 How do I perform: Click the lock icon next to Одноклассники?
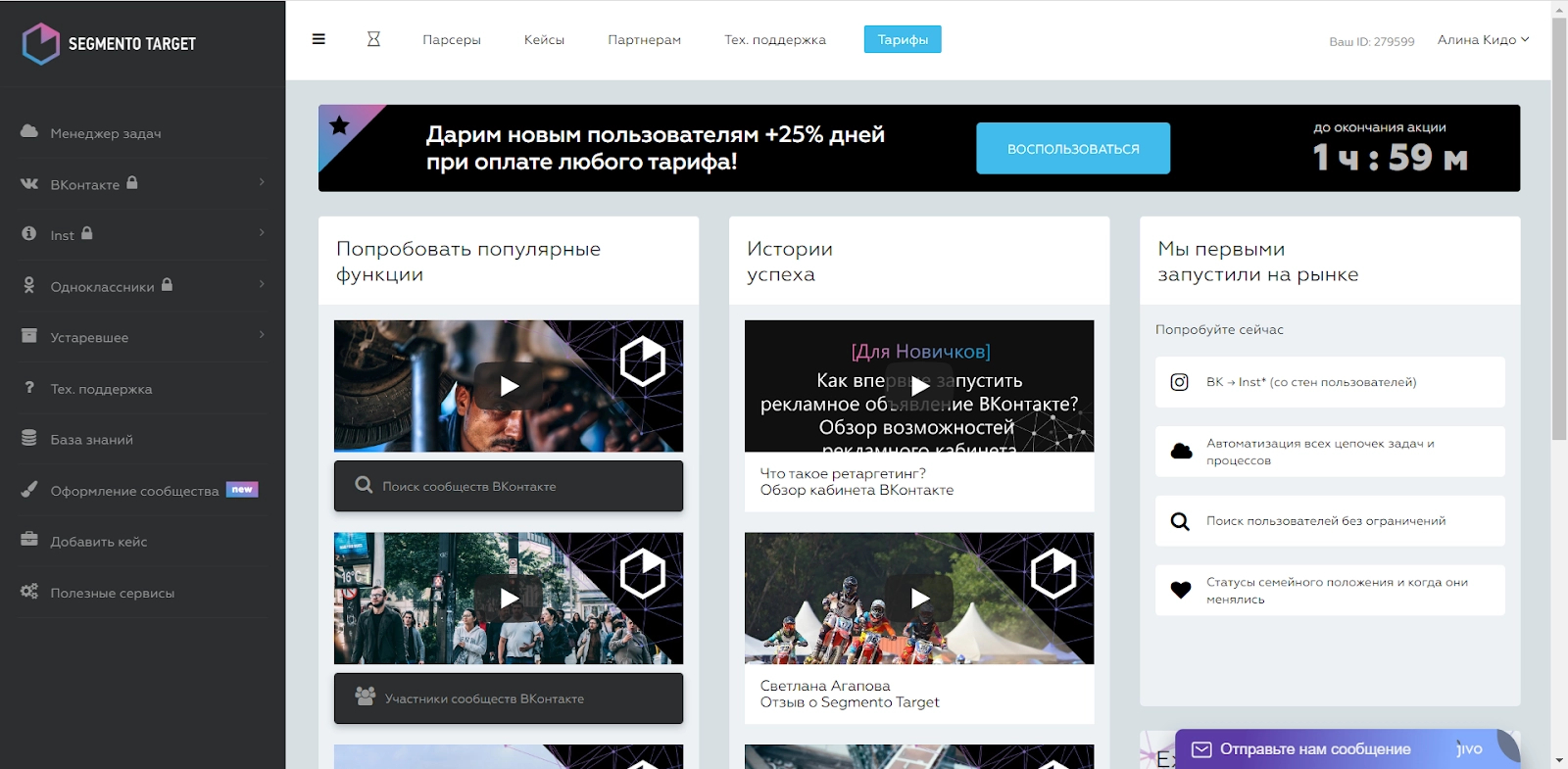point(168,284)
